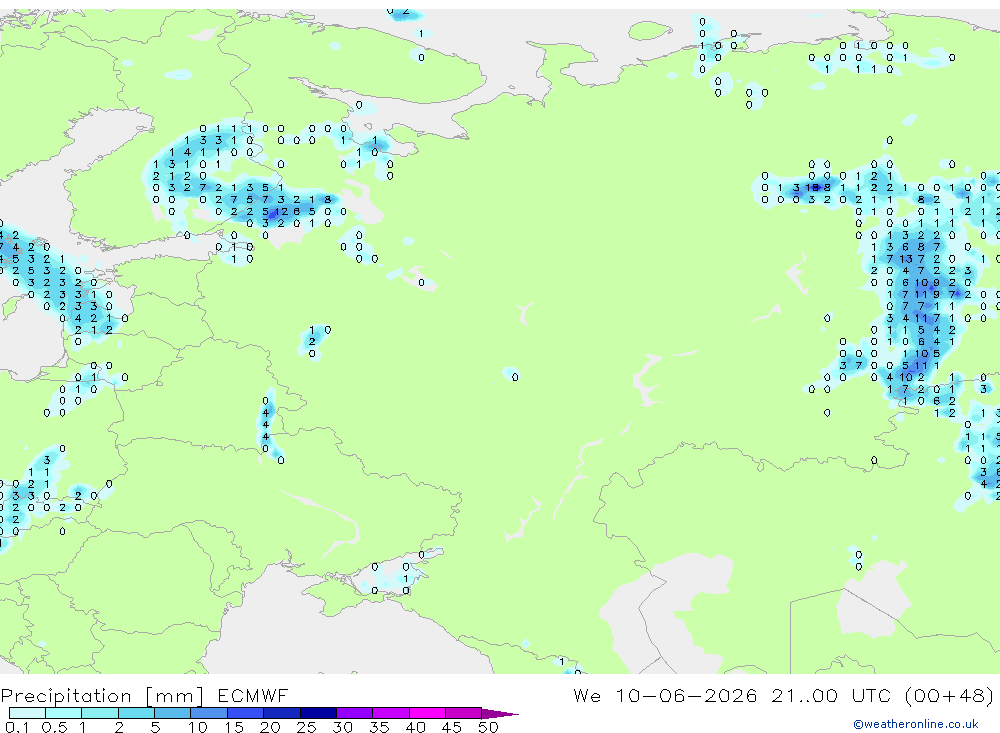Pick the 35–40 mm violet legend swatch

tap(391, 713)
